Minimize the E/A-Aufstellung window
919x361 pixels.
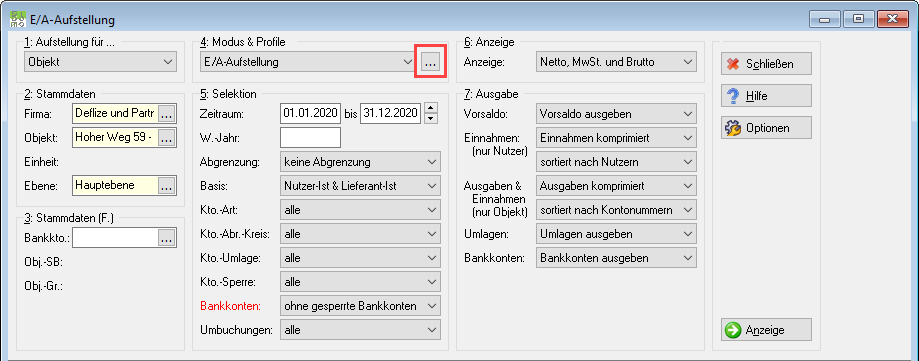click(825, 19)
